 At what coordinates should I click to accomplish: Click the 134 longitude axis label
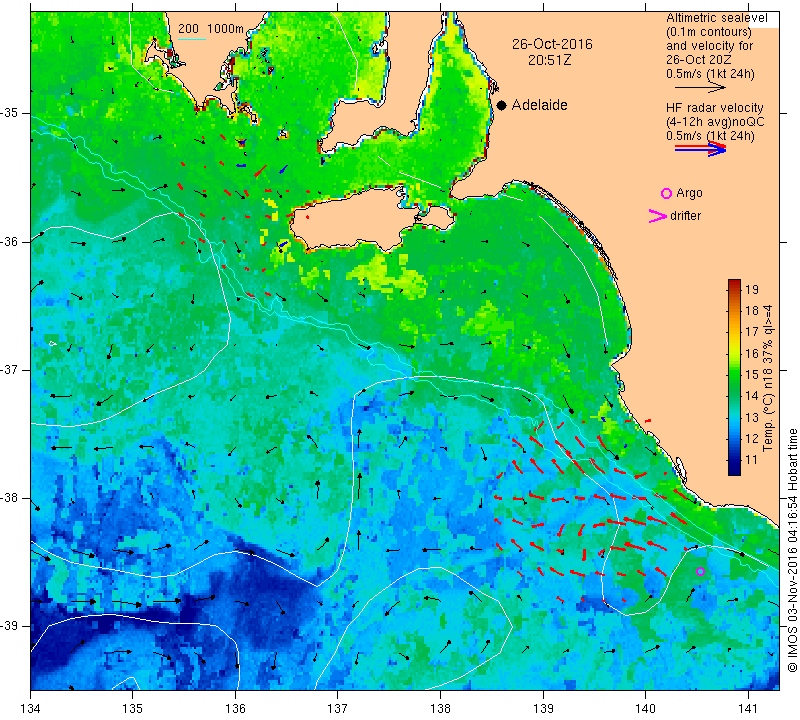click(31, 708)
